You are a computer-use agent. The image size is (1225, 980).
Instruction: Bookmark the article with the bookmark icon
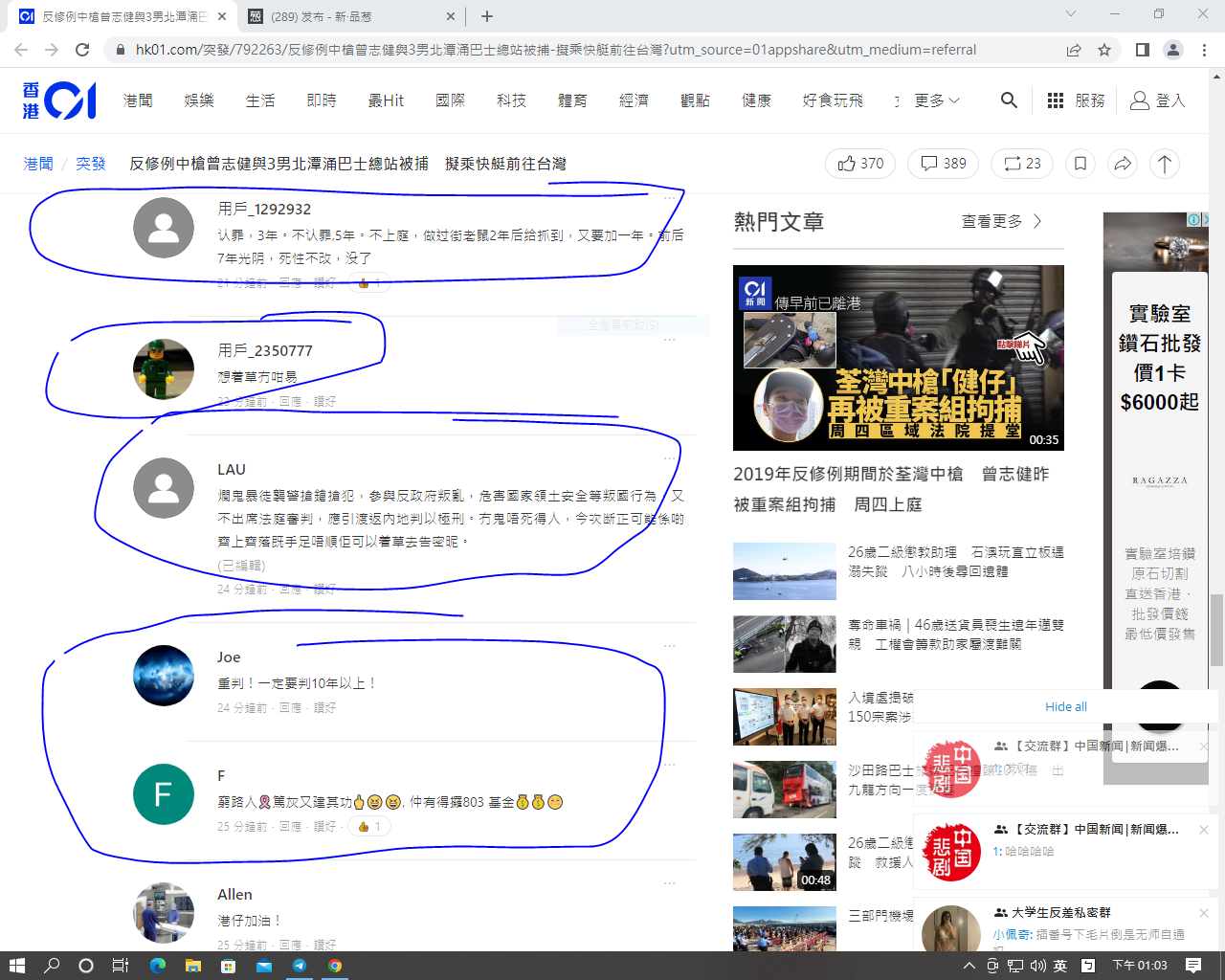coord(1080,164)
